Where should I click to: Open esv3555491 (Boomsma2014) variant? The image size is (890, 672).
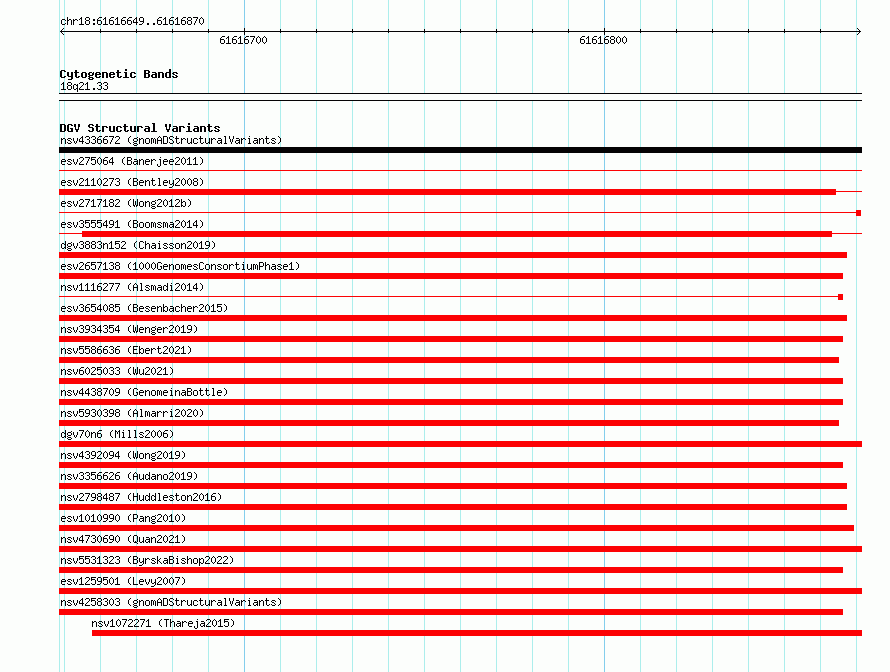coord(132,224)
